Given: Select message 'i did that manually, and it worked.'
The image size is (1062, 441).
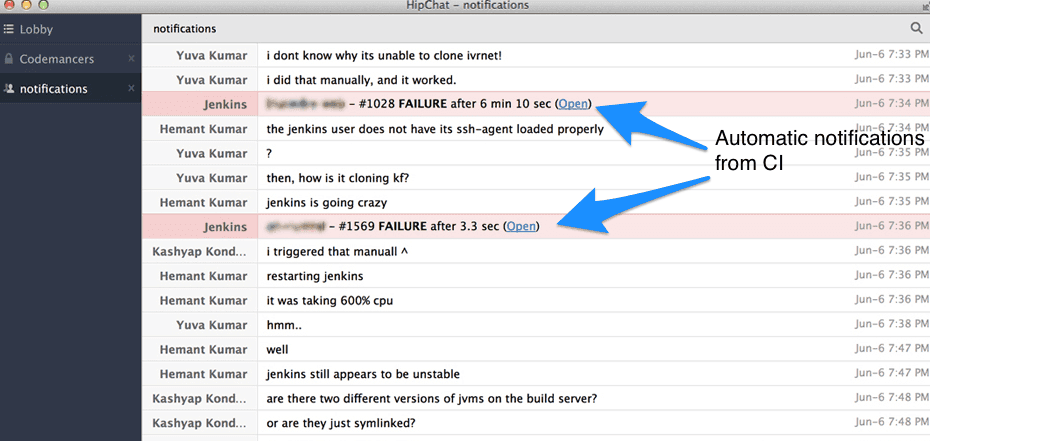Looking at the screenshot, I should [x=361, y=80].
